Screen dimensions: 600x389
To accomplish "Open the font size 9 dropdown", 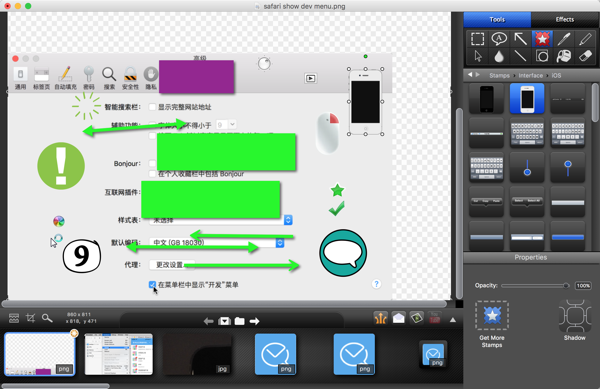I will coord(225,125).
